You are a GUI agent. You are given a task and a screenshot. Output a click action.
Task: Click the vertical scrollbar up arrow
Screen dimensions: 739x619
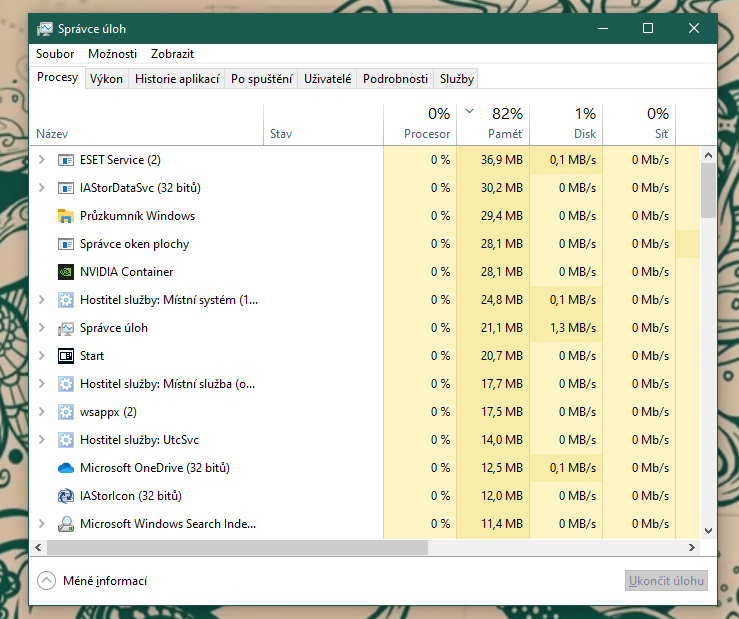tap(708, 155)
